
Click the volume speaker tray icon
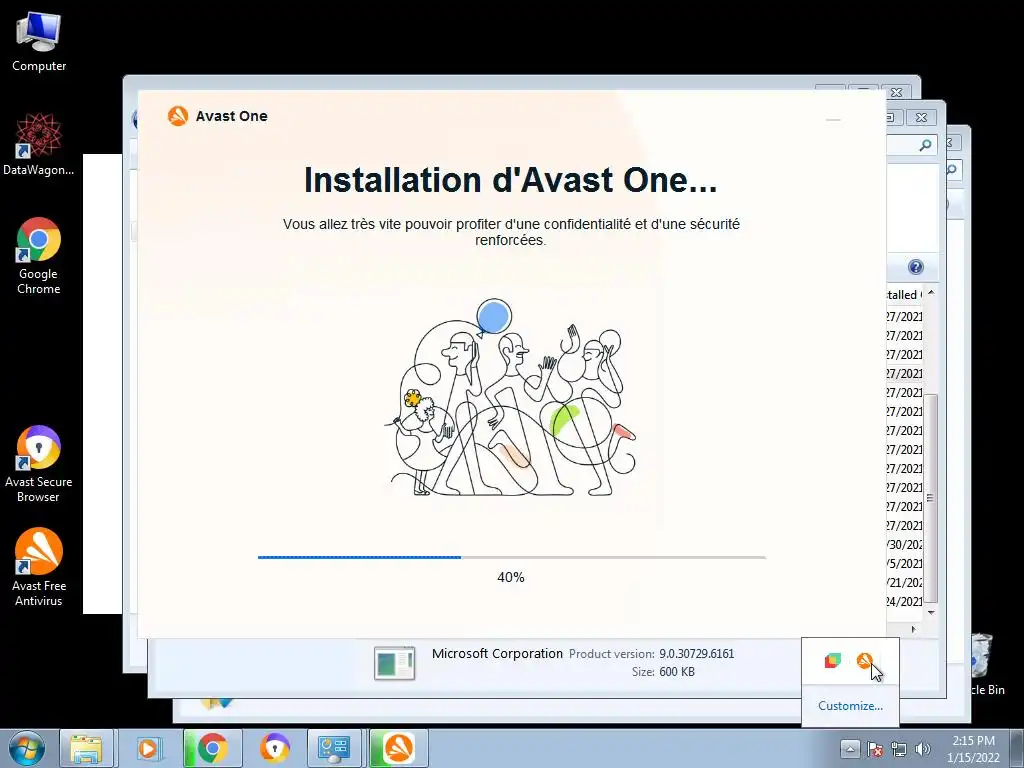coord(922,749)
